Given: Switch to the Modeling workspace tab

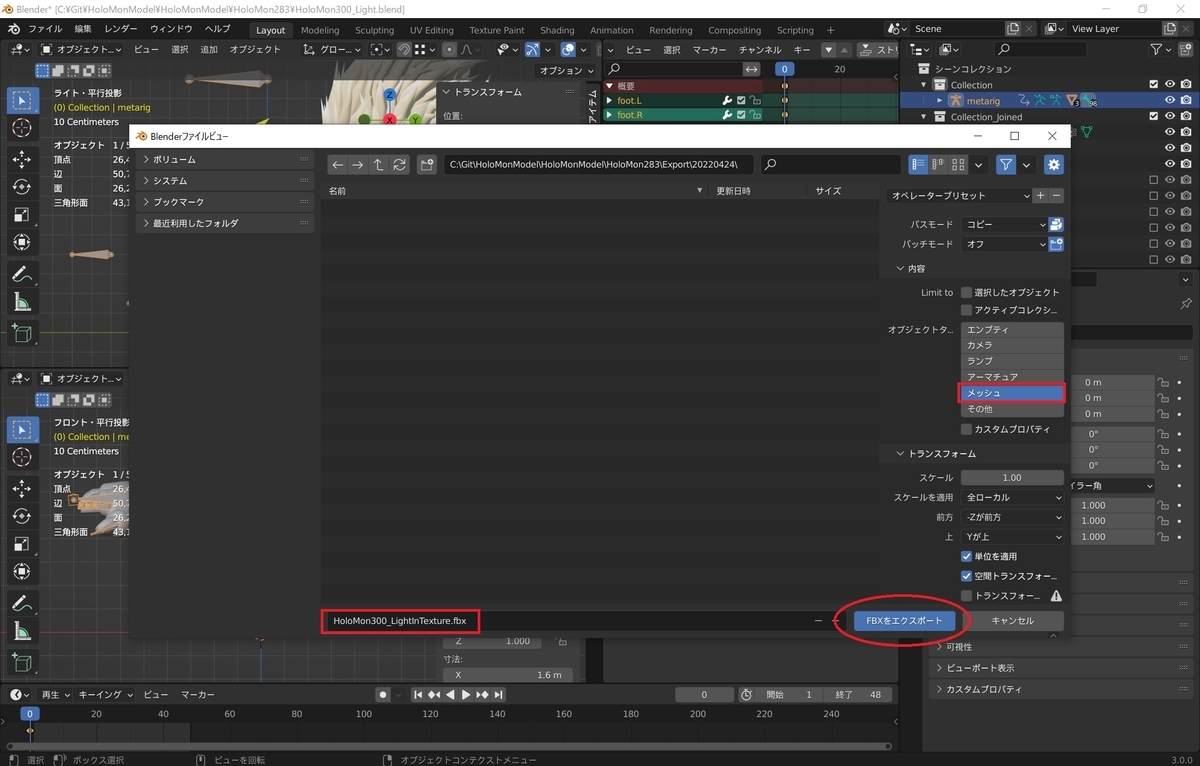Looking at the screenshot, I should coord(320,30).
